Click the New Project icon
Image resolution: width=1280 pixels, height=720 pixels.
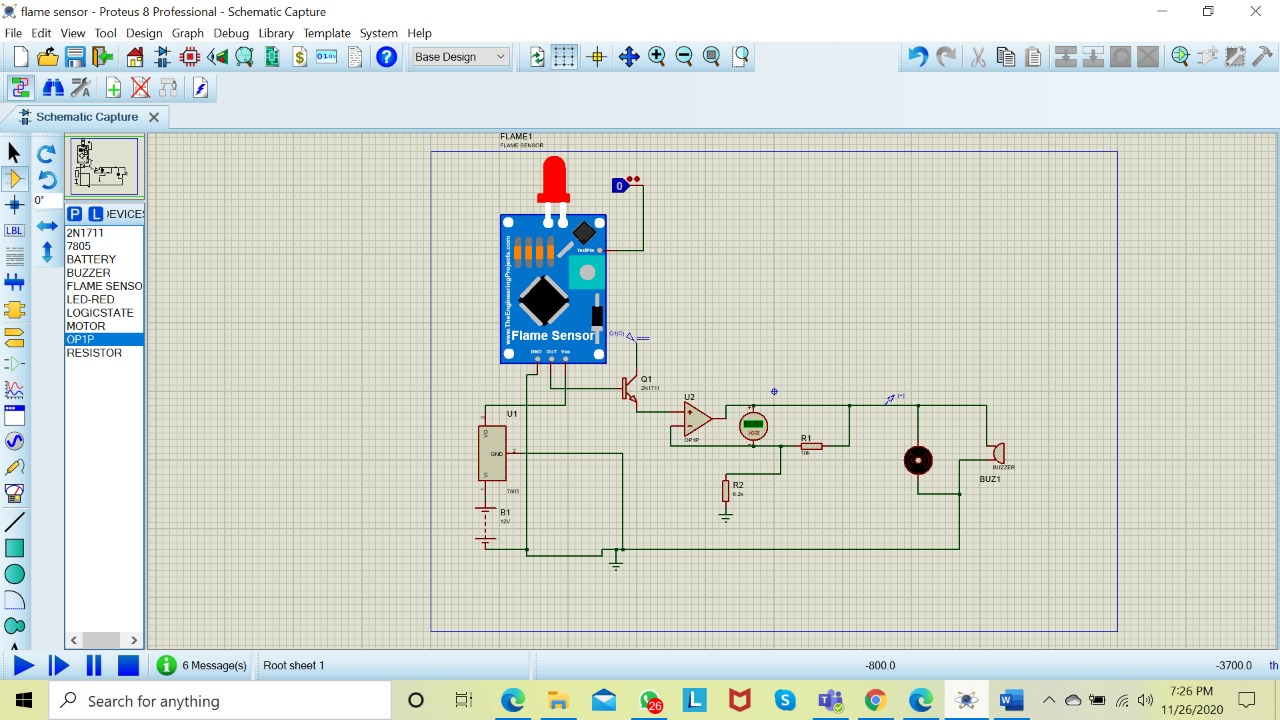[20, 57]
